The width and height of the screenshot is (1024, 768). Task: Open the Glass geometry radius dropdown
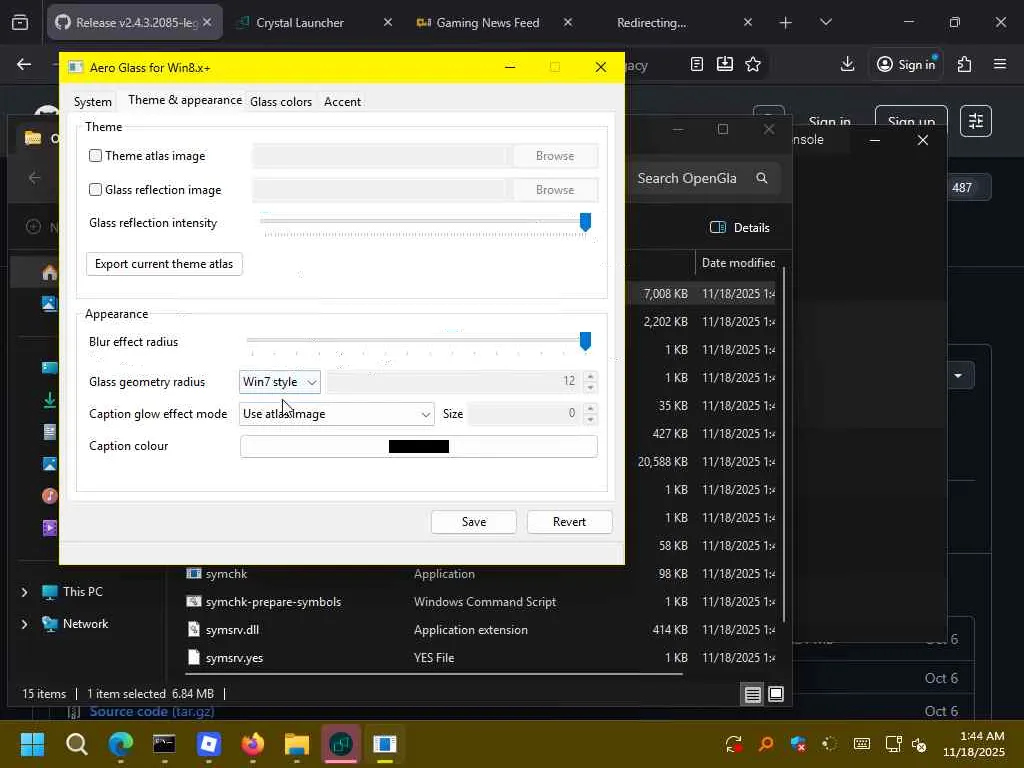tap(280, 381)
